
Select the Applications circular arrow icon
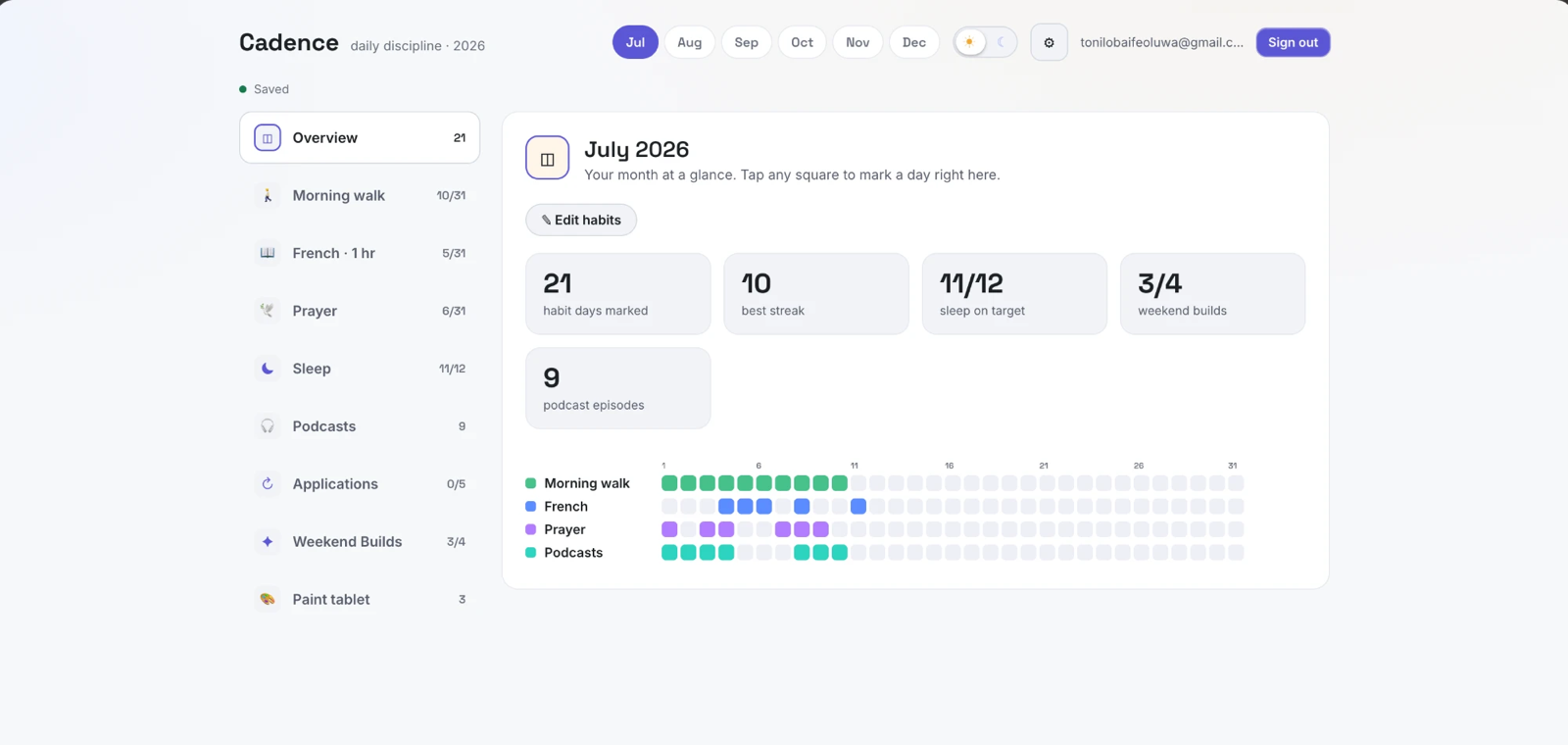click(x=268, y=484)
